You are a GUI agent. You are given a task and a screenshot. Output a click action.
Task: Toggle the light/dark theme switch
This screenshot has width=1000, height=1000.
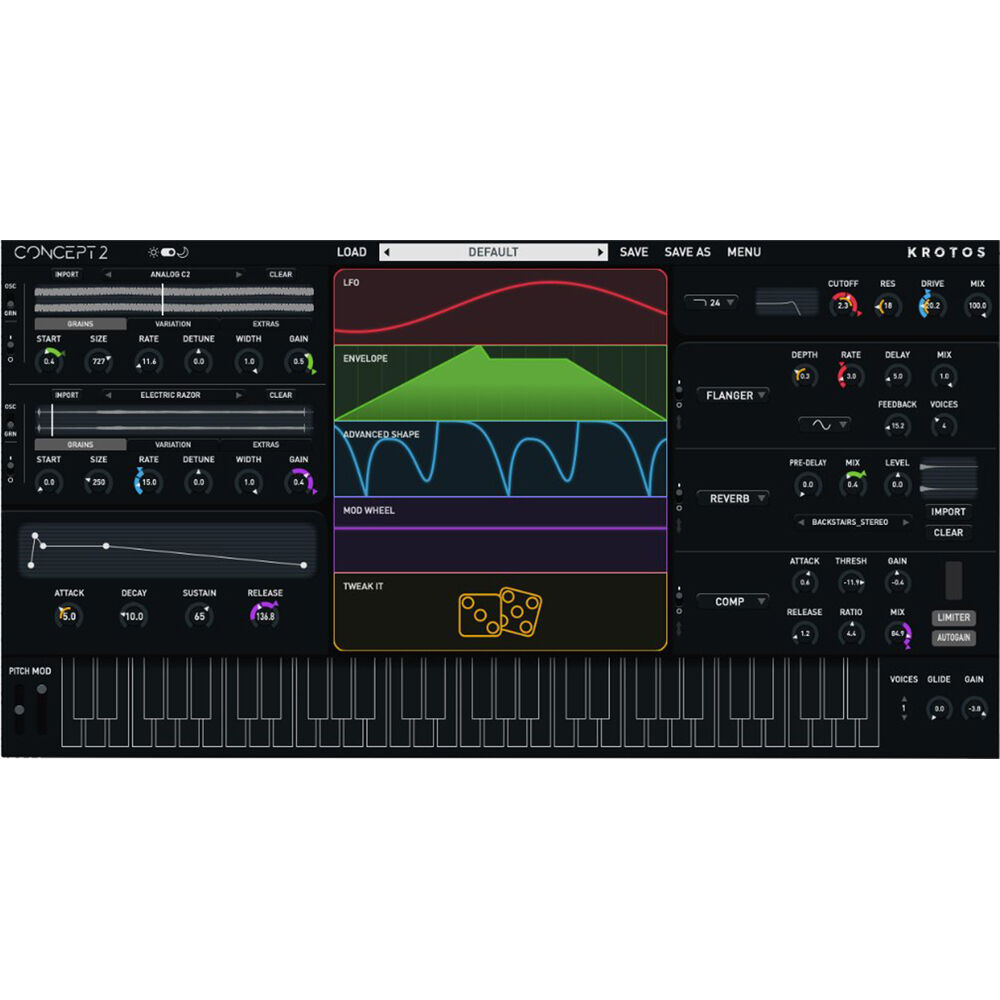click(168, 253)
